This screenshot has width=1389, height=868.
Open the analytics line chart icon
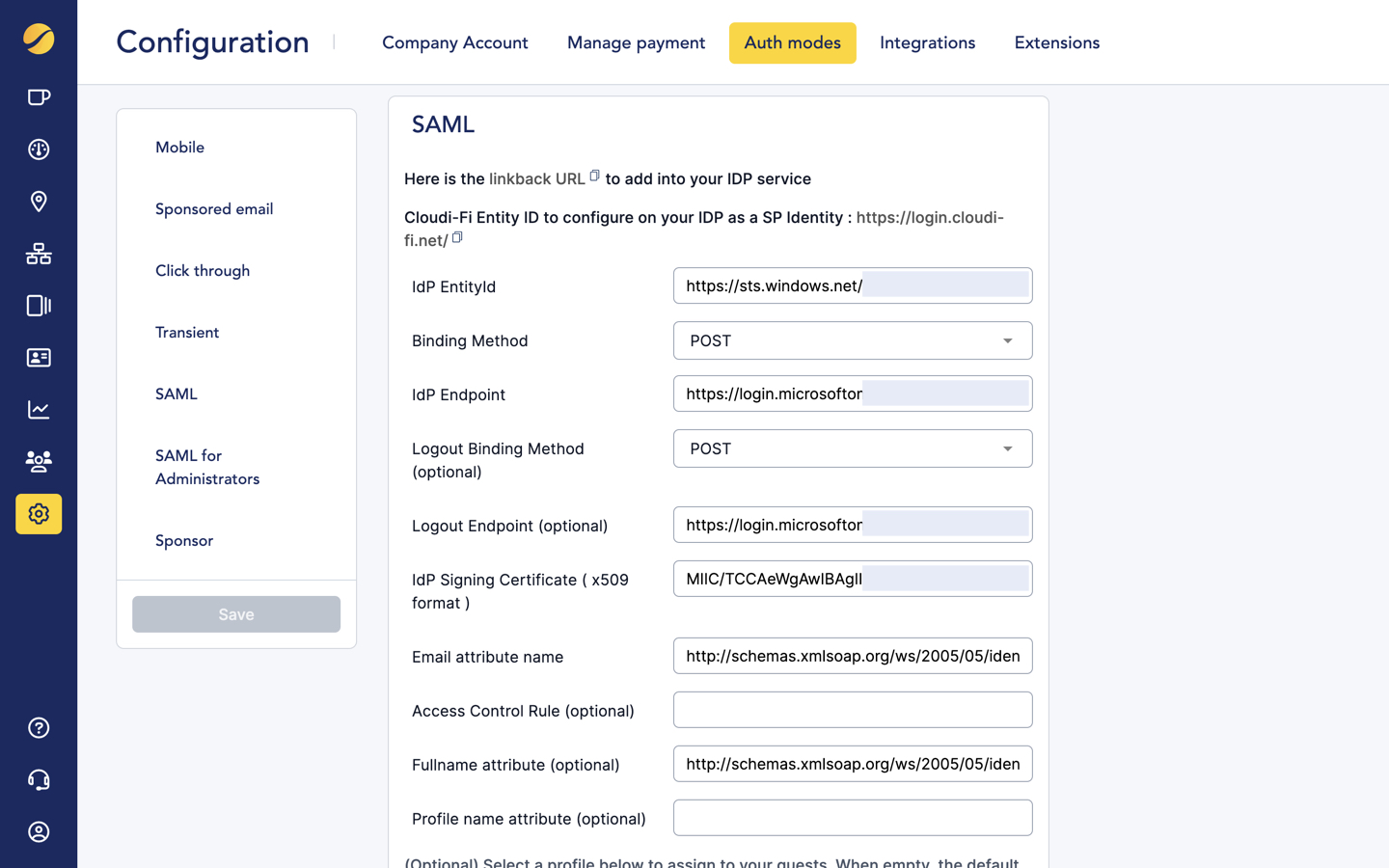tap(38, 409)
